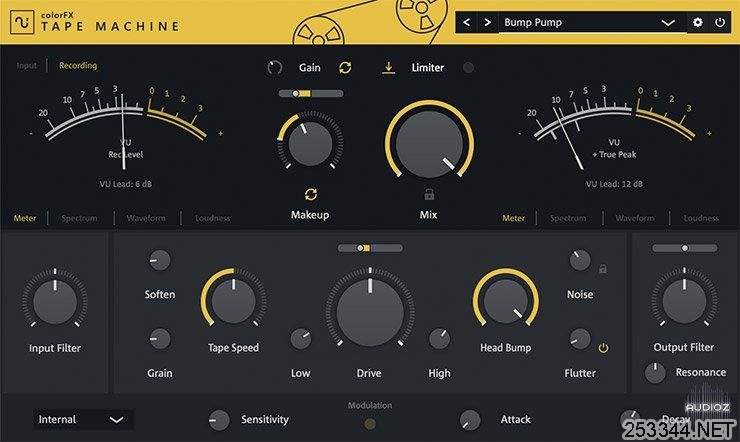
Task: Click the Input Filter knob
Action: [55, 301]
